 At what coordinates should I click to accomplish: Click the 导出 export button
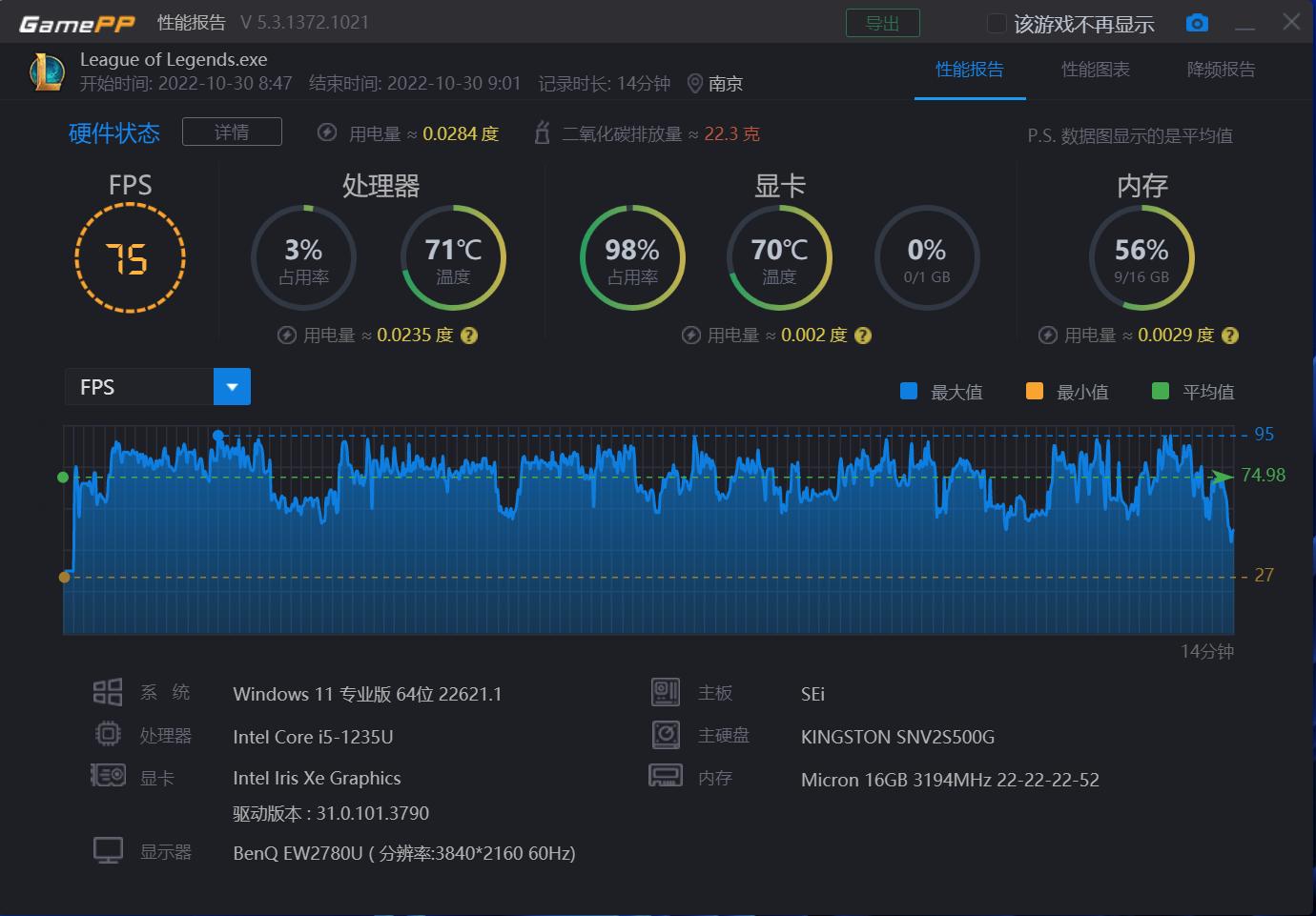882,23
